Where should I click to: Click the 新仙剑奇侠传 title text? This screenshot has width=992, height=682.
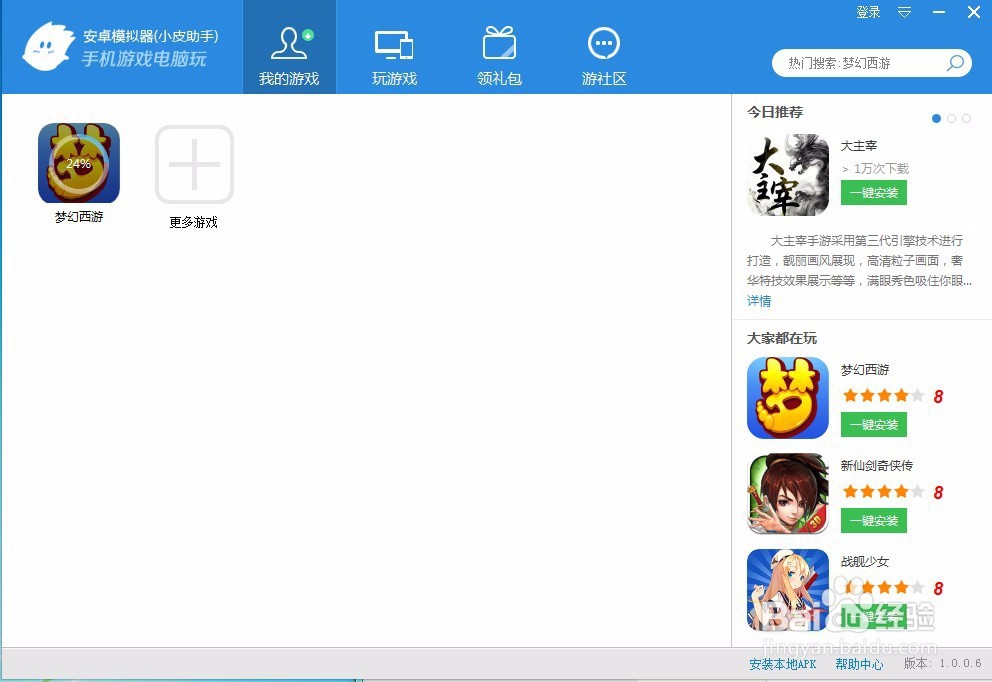tap(877, 466)
